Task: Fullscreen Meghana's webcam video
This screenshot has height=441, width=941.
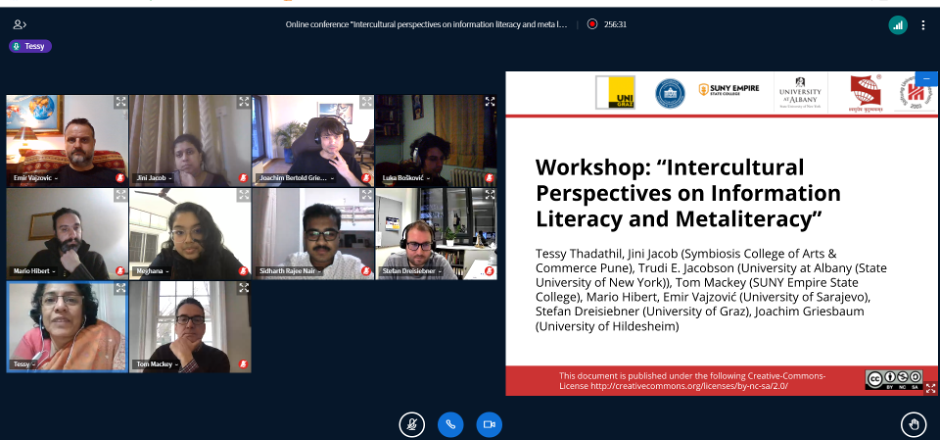Action: pos(243,195)
